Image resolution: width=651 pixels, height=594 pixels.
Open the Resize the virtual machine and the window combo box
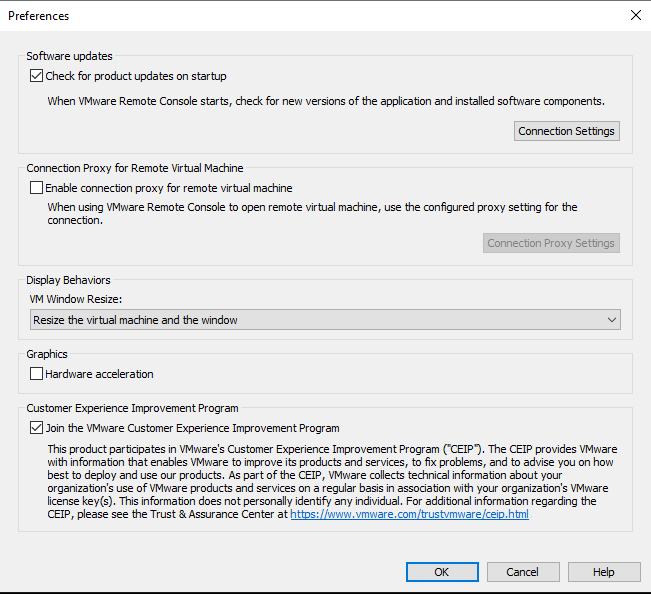[325, 320]
